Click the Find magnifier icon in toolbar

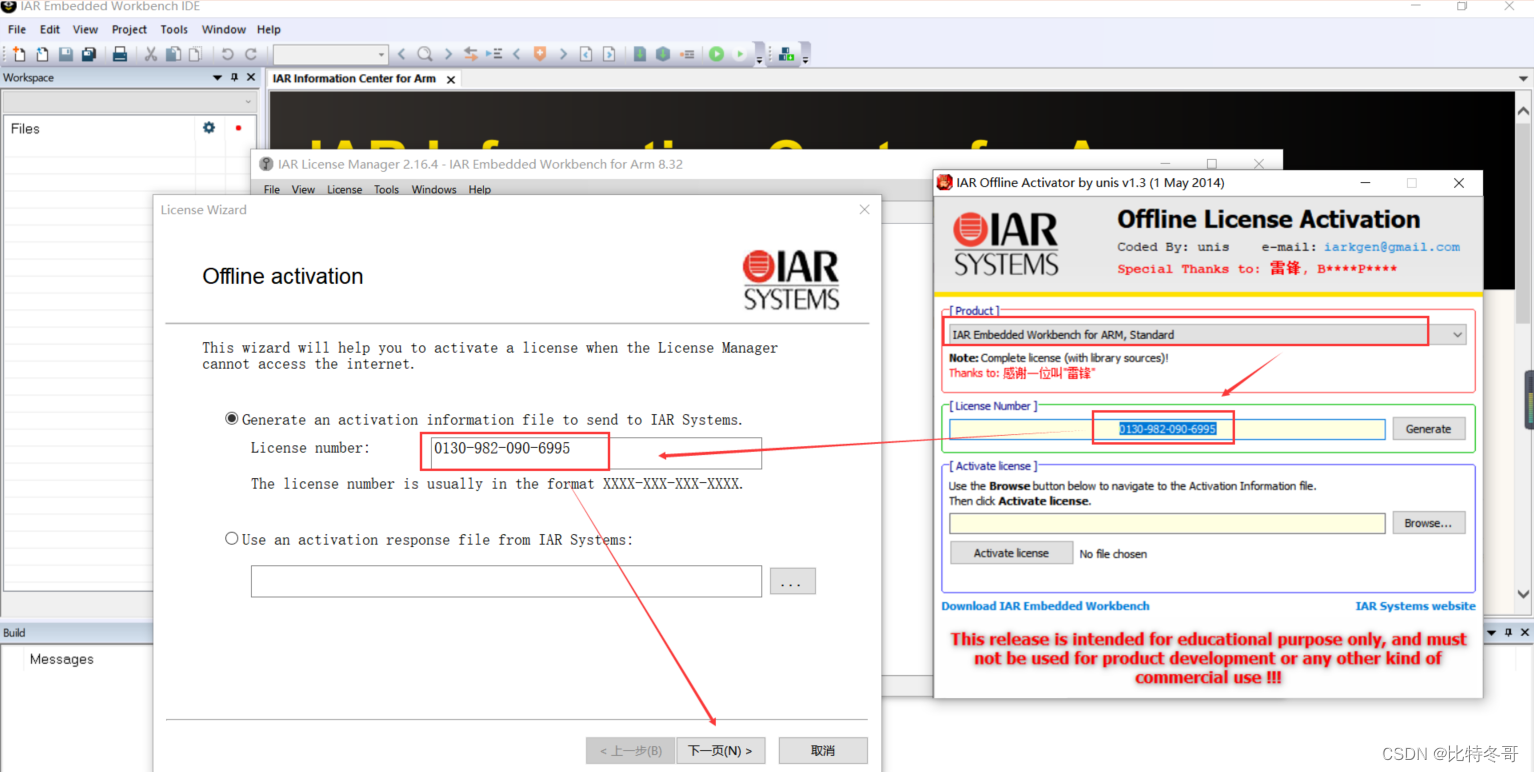point(425,54)
